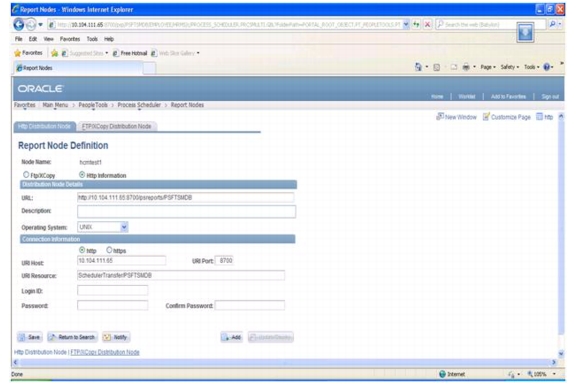
Task: Click the red Stop loading icon
Action: 427,25
